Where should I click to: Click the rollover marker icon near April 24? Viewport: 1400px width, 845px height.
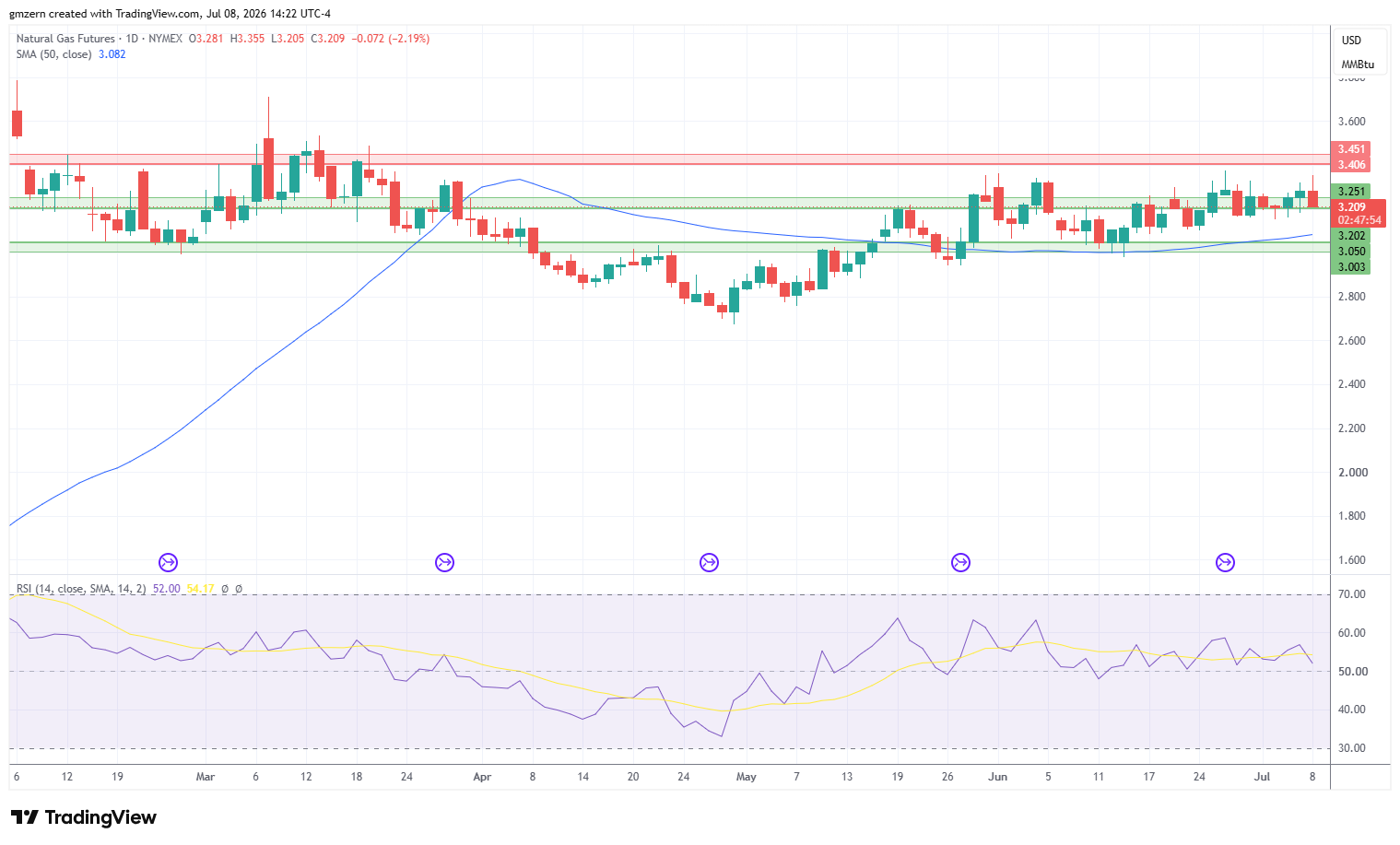709,562
